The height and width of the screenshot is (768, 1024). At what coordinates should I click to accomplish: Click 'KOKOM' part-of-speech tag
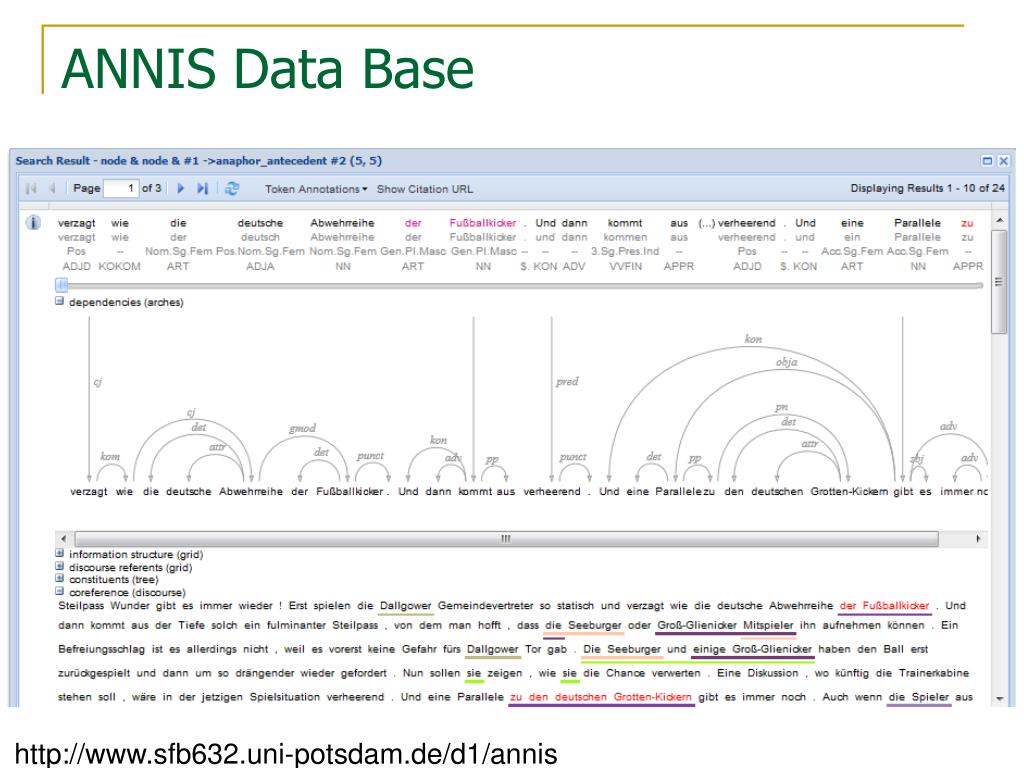tap(120, 266)
